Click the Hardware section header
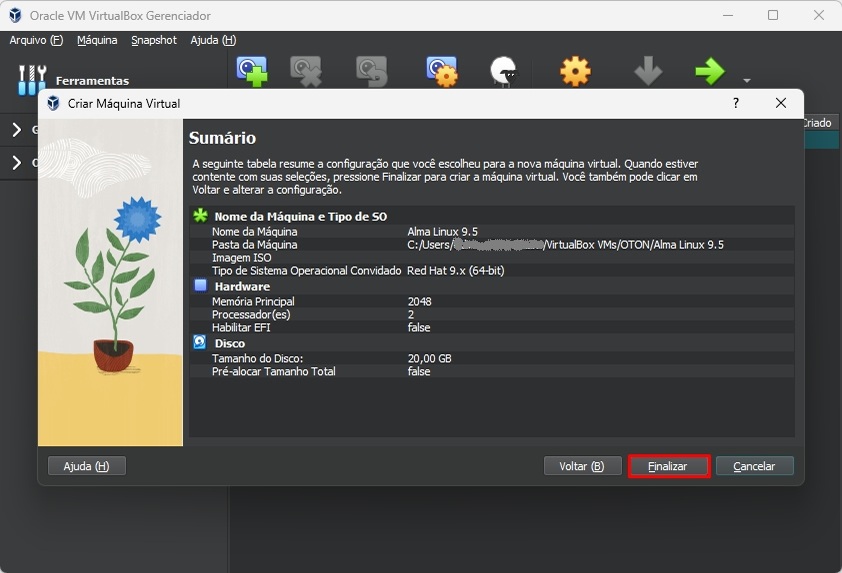This screenshot has width=842, height=573. [242, 286]
